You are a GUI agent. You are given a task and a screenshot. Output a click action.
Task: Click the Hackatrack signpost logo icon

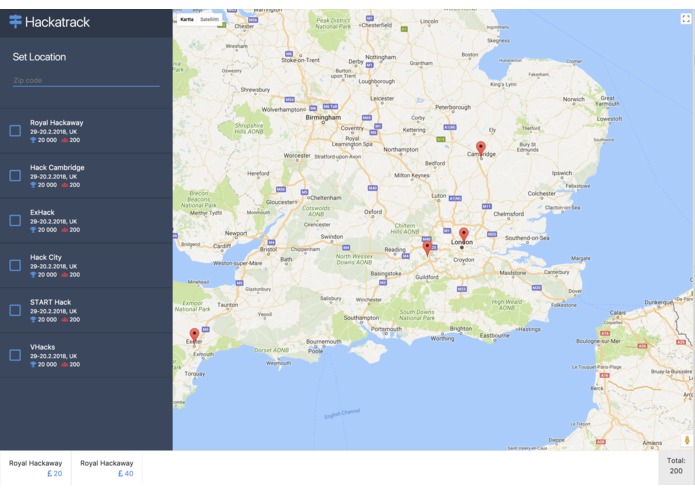(16, 21)
